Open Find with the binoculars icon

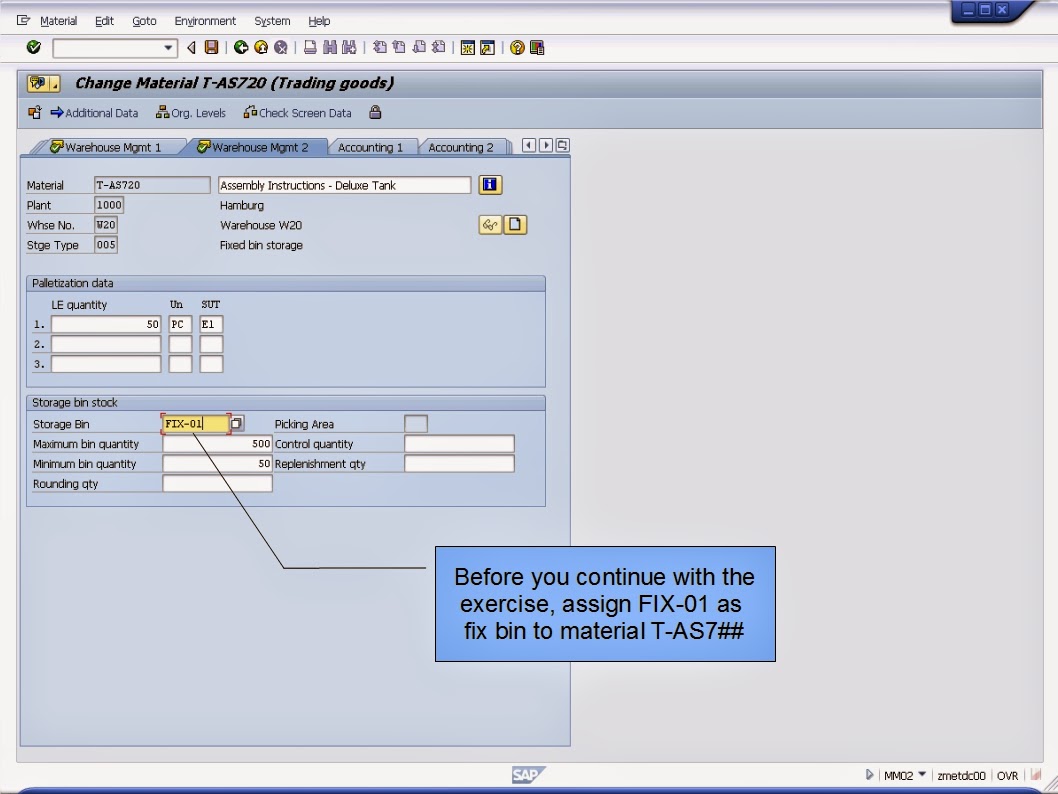tap(330, 47)
